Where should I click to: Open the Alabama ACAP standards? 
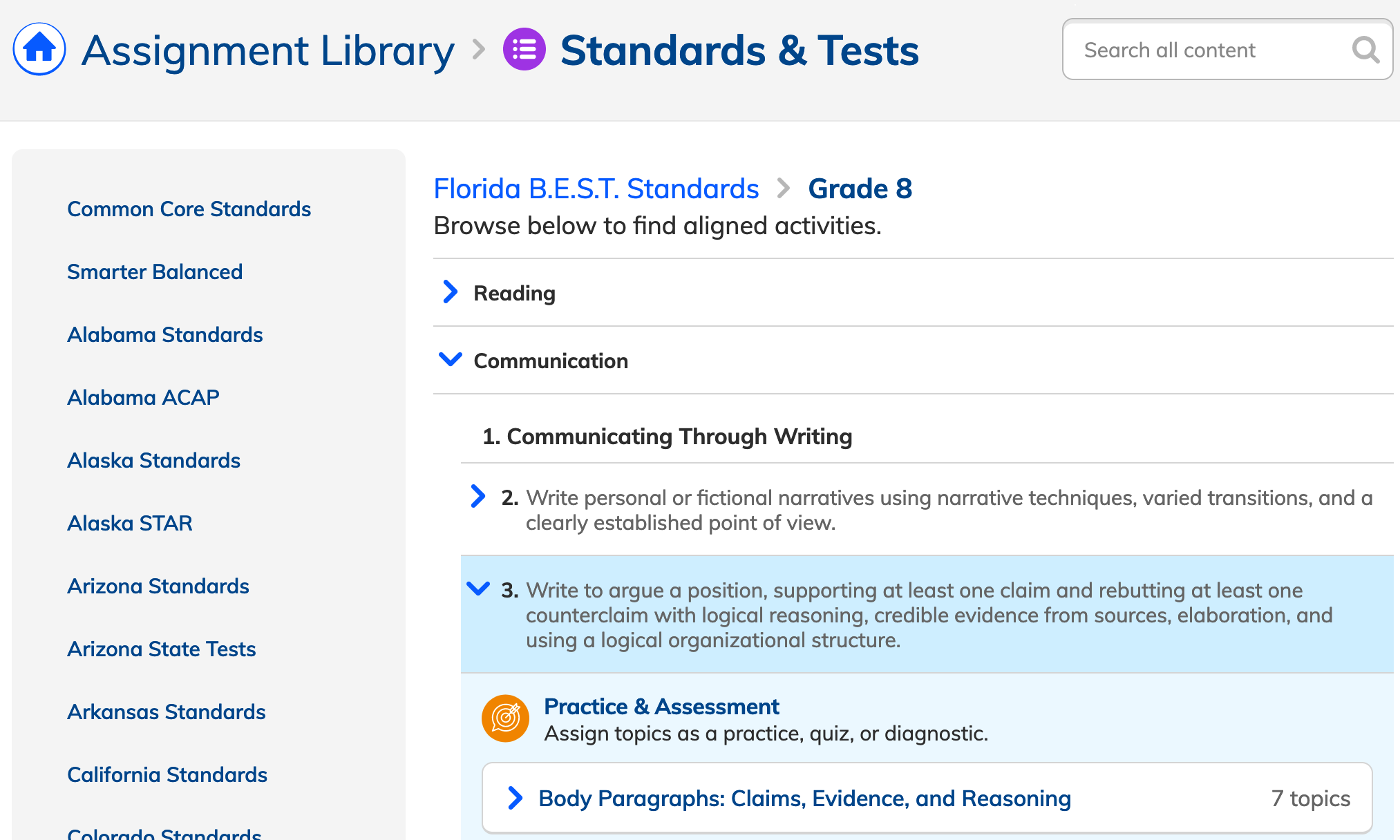[143, 397]
